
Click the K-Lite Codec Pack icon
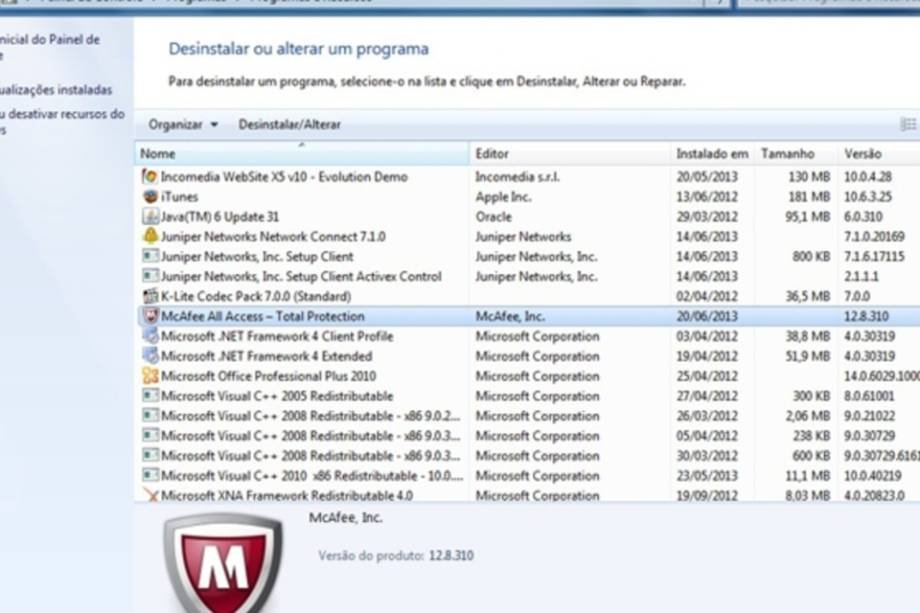pos(150,296)
